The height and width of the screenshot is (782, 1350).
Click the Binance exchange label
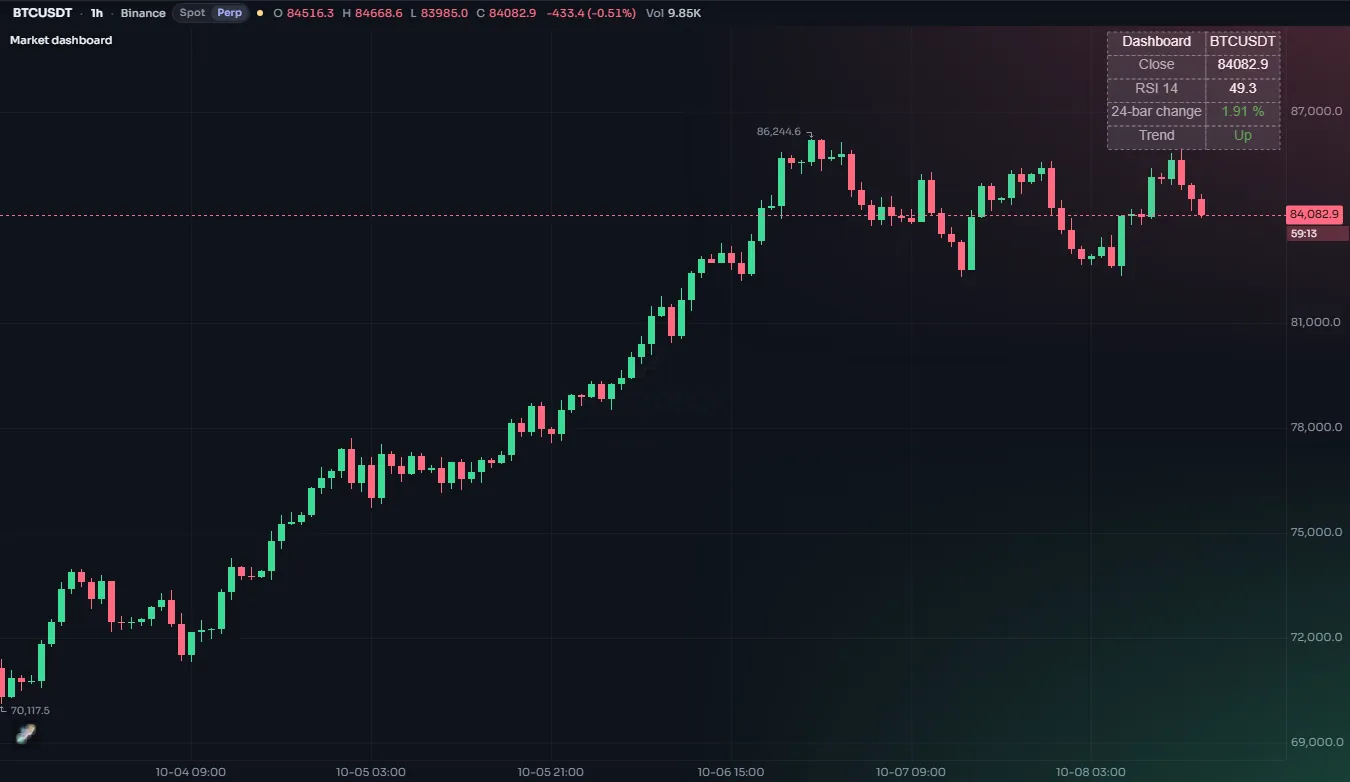click(x=143, y=13)
